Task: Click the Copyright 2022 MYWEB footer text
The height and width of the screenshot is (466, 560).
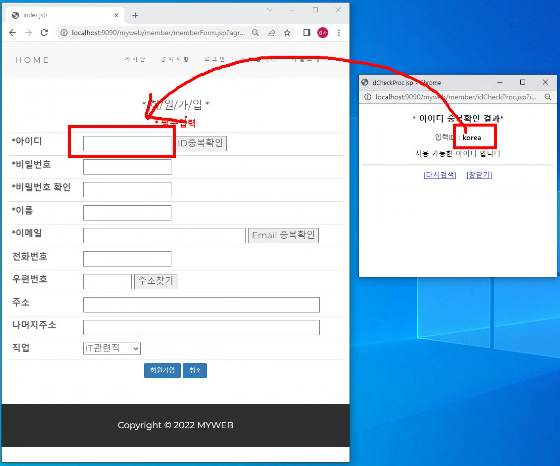Action: (175, 425)
